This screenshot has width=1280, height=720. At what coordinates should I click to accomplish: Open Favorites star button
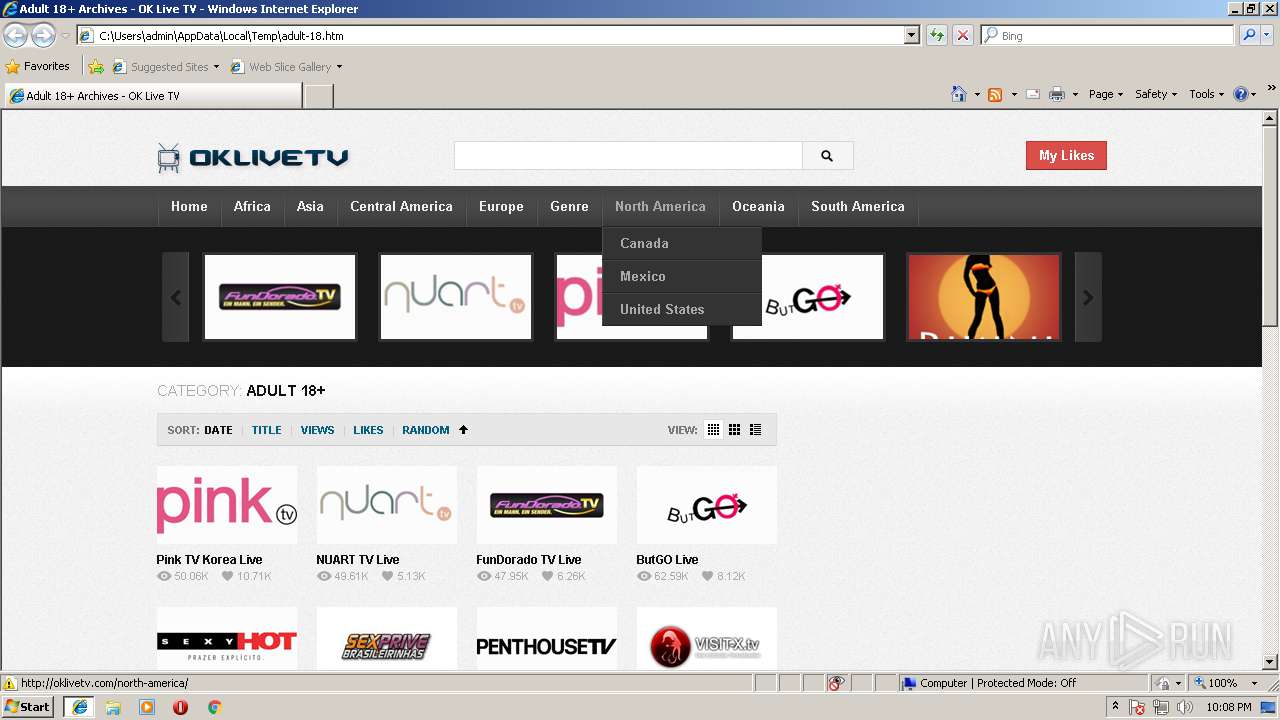coord(38,67)
